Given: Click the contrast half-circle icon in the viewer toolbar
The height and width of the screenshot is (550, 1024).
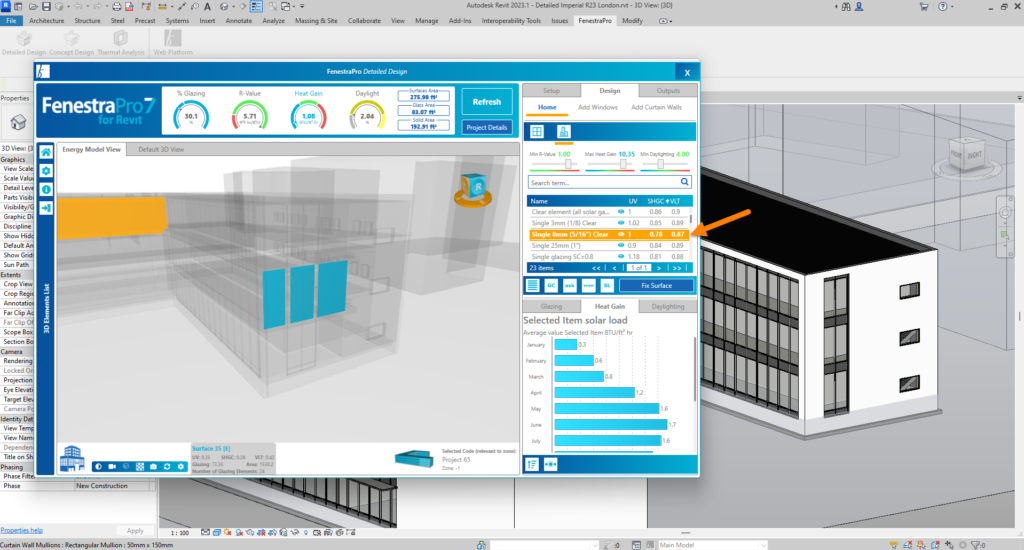Looking at the screenshot, I should [x=99, y=466].
